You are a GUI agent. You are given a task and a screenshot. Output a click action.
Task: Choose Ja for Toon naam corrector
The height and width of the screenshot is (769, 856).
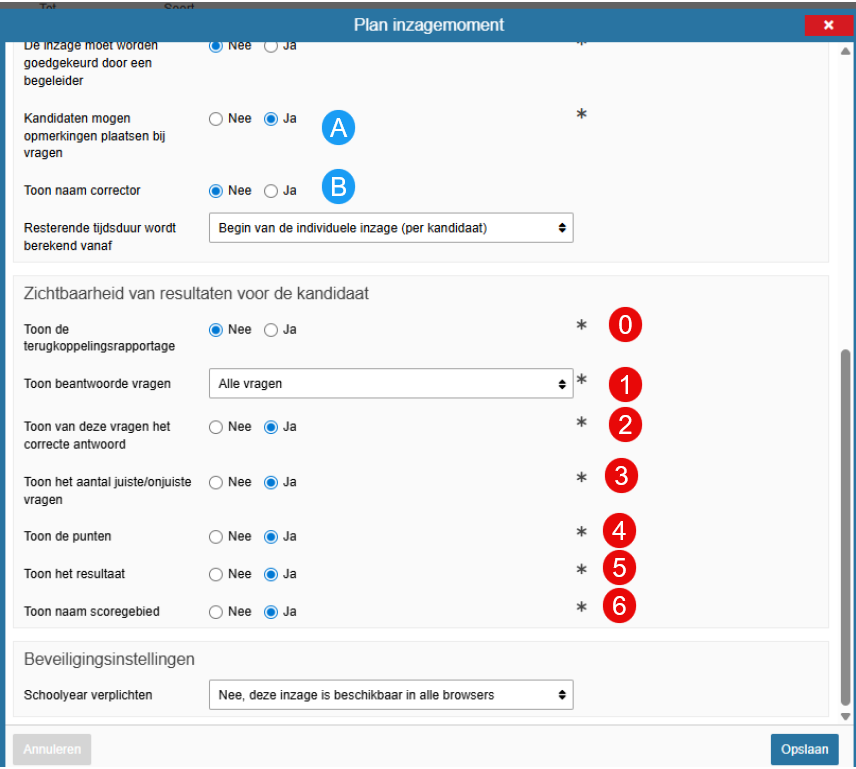pos(271,191)
